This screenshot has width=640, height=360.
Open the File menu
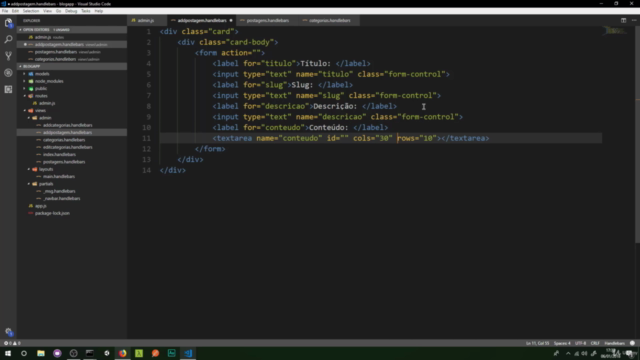tap(5, 11)
